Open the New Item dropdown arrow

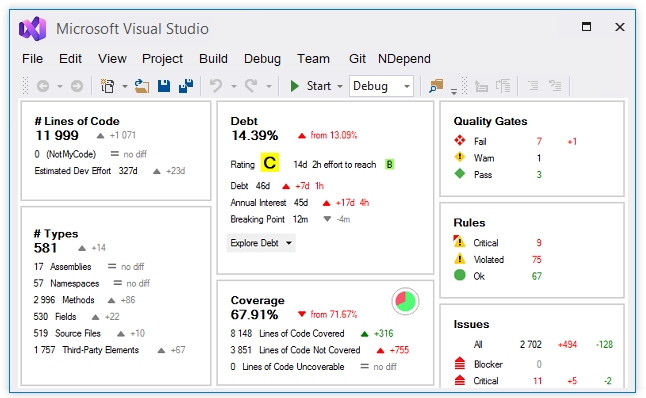pyautogui.click(x=124, y=87)
